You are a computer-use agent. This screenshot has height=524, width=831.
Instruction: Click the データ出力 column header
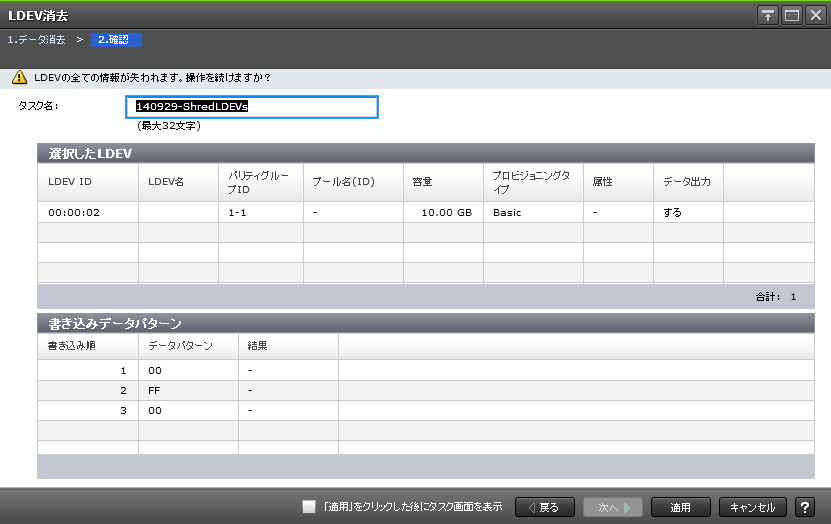click(687, 182)
